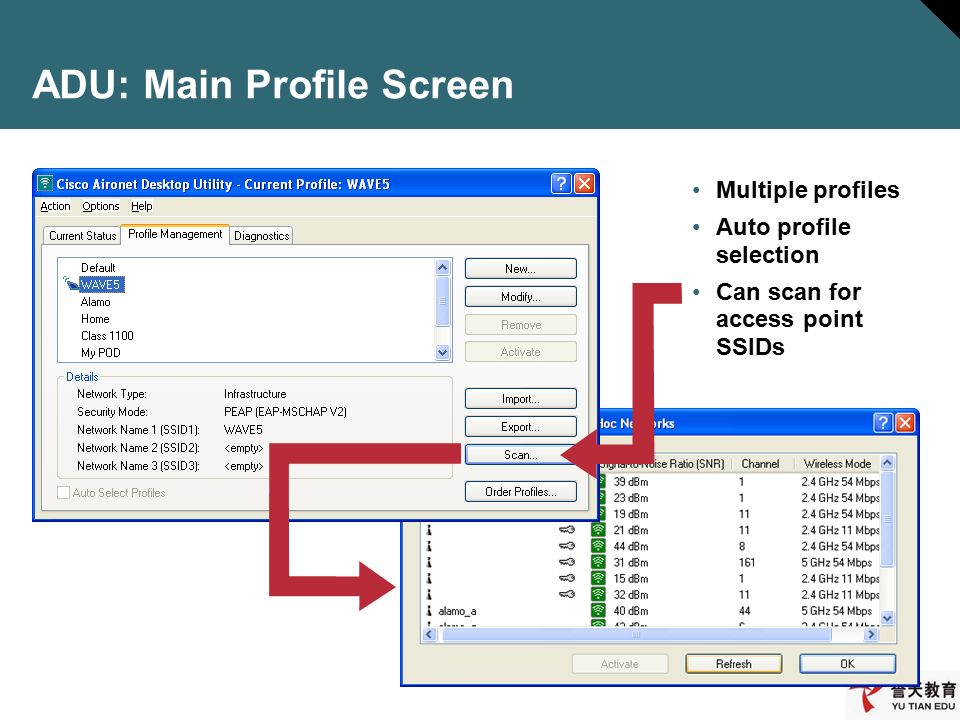The image size is (960, 720).
Task: Click the key icon in the 21 dBm row
Action: coord(567,530)
